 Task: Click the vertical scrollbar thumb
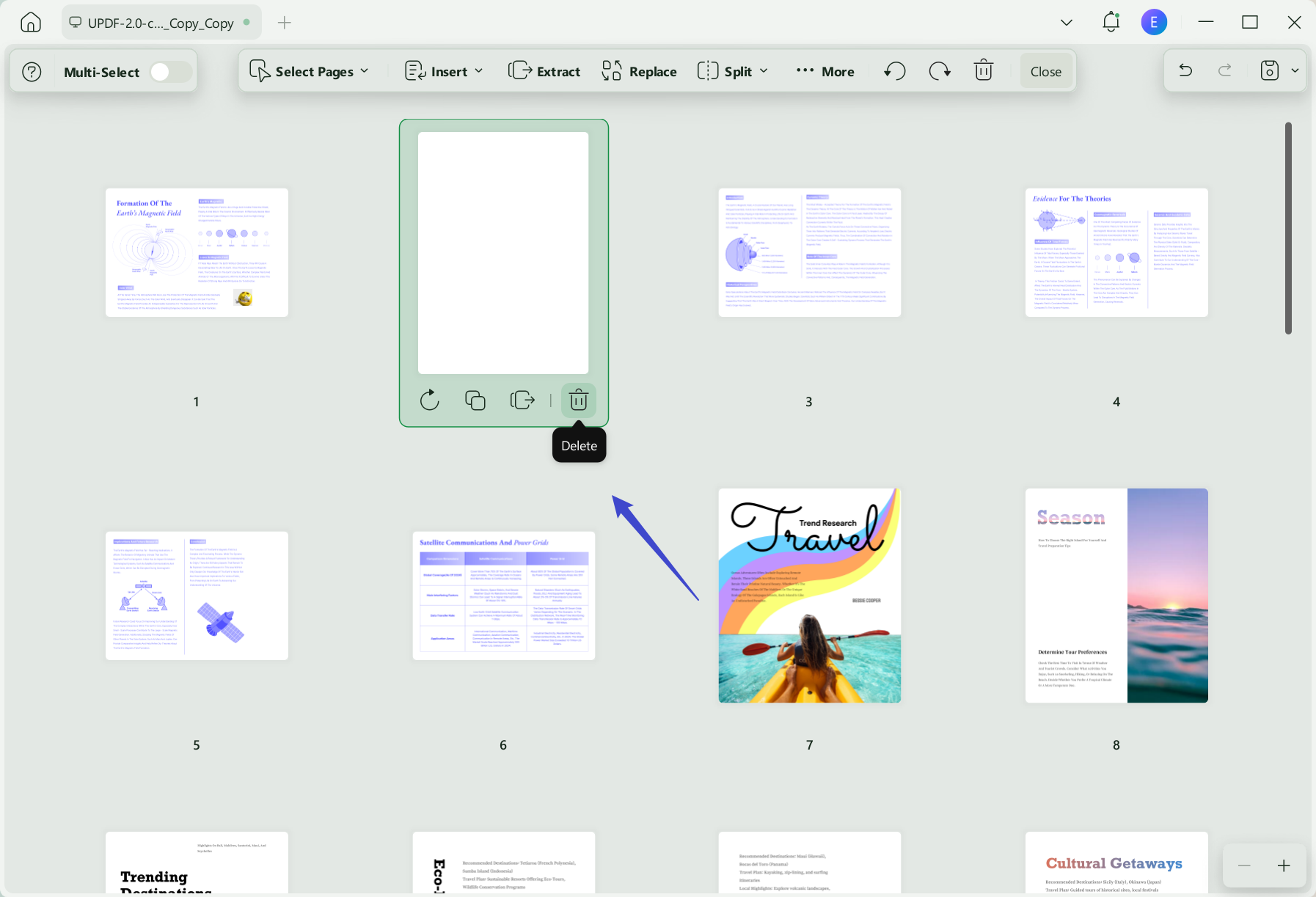[1288, 228]
